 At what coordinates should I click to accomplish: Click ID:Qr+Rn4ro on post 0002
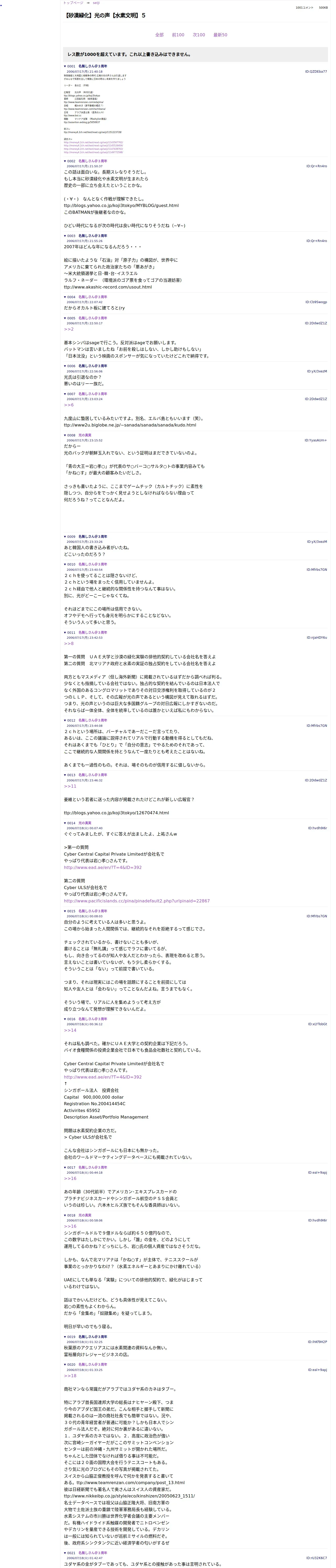(316, 166)
